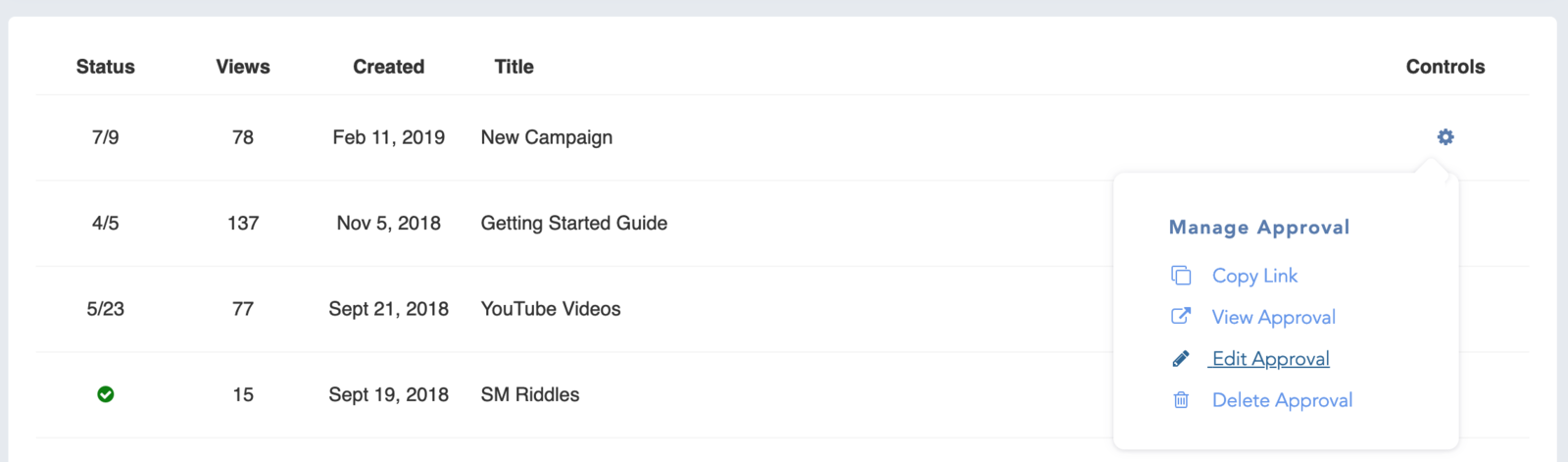Open the Edit Approval link
1568x462 pixels.
[x=1270, y=359]
